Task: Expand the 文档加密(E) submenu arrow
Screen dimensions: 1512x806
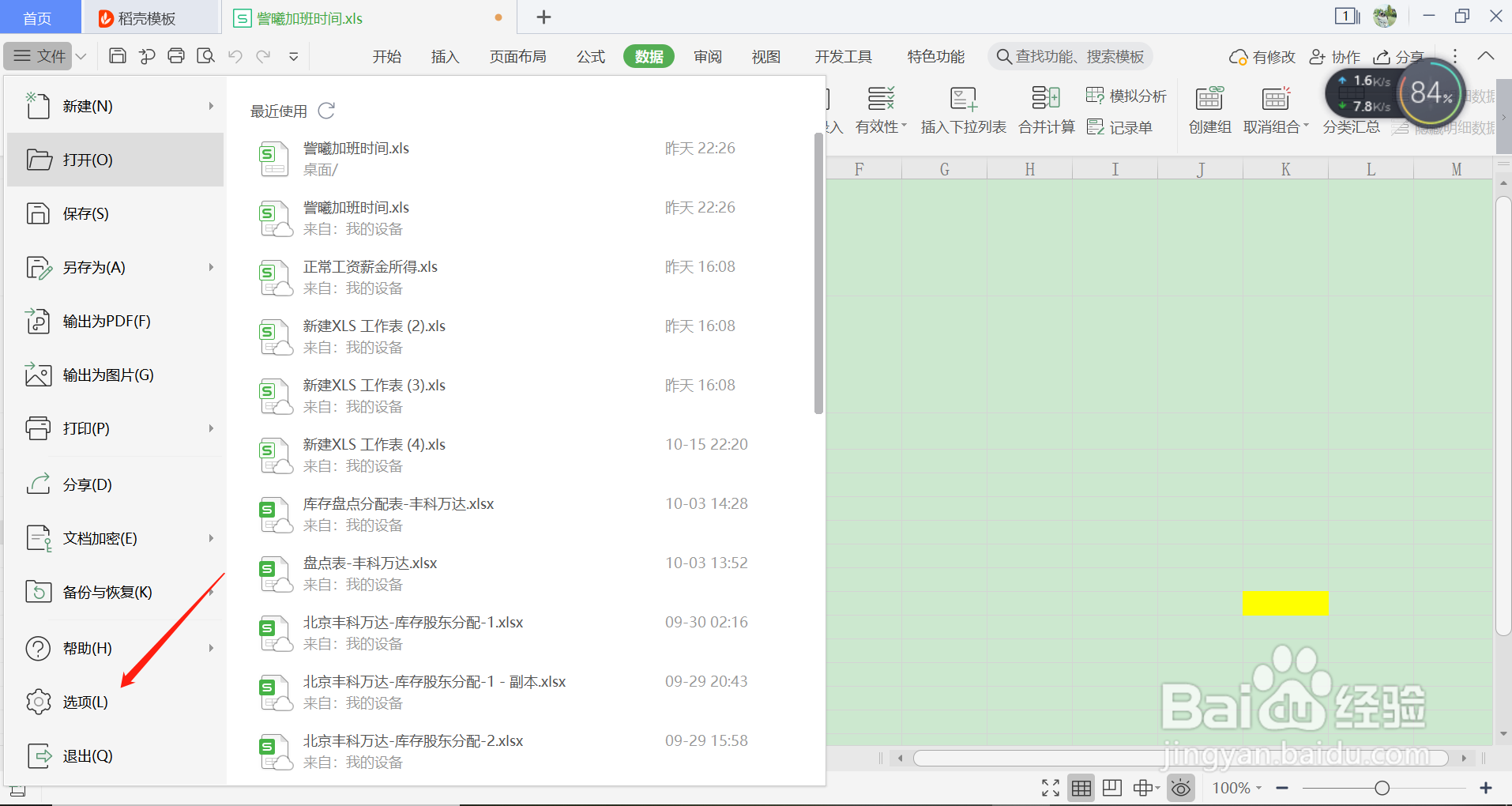Action: [211, 538]
